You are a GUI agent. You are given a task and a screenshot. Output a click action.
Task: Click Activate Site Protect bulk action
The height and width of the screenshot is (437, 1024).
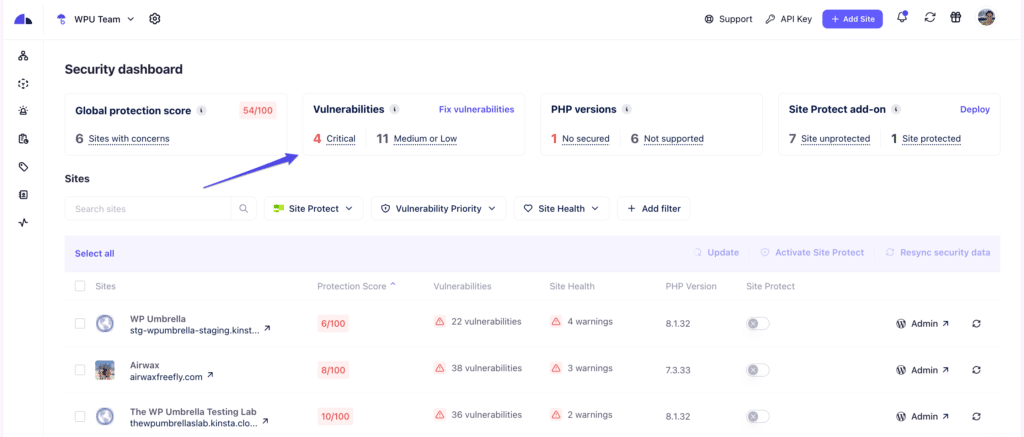(x=812, y=252)
